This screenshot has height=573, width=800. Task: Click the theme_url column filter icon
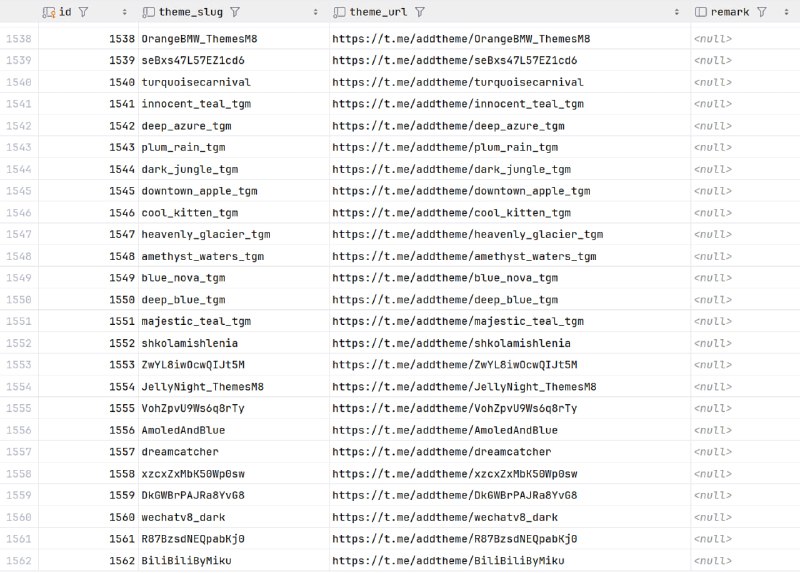click(x=420, y=12)
